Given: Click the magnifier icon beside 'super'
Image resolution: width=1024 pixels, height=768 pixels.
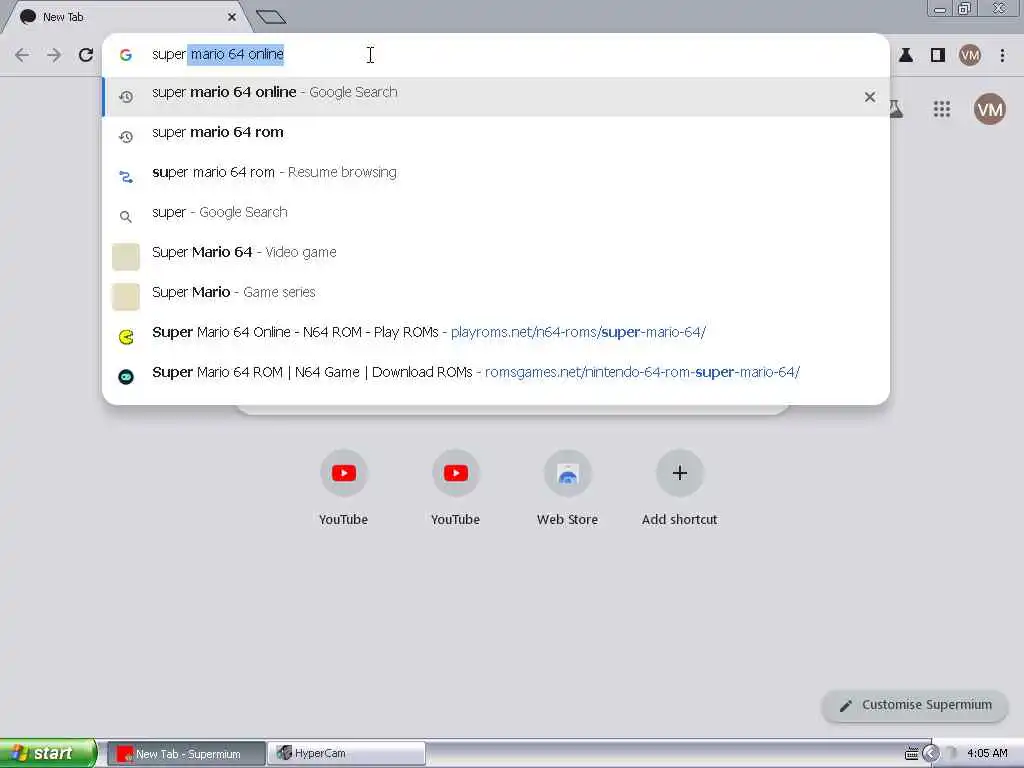Looking at the screenshot, I should (126, 216).
